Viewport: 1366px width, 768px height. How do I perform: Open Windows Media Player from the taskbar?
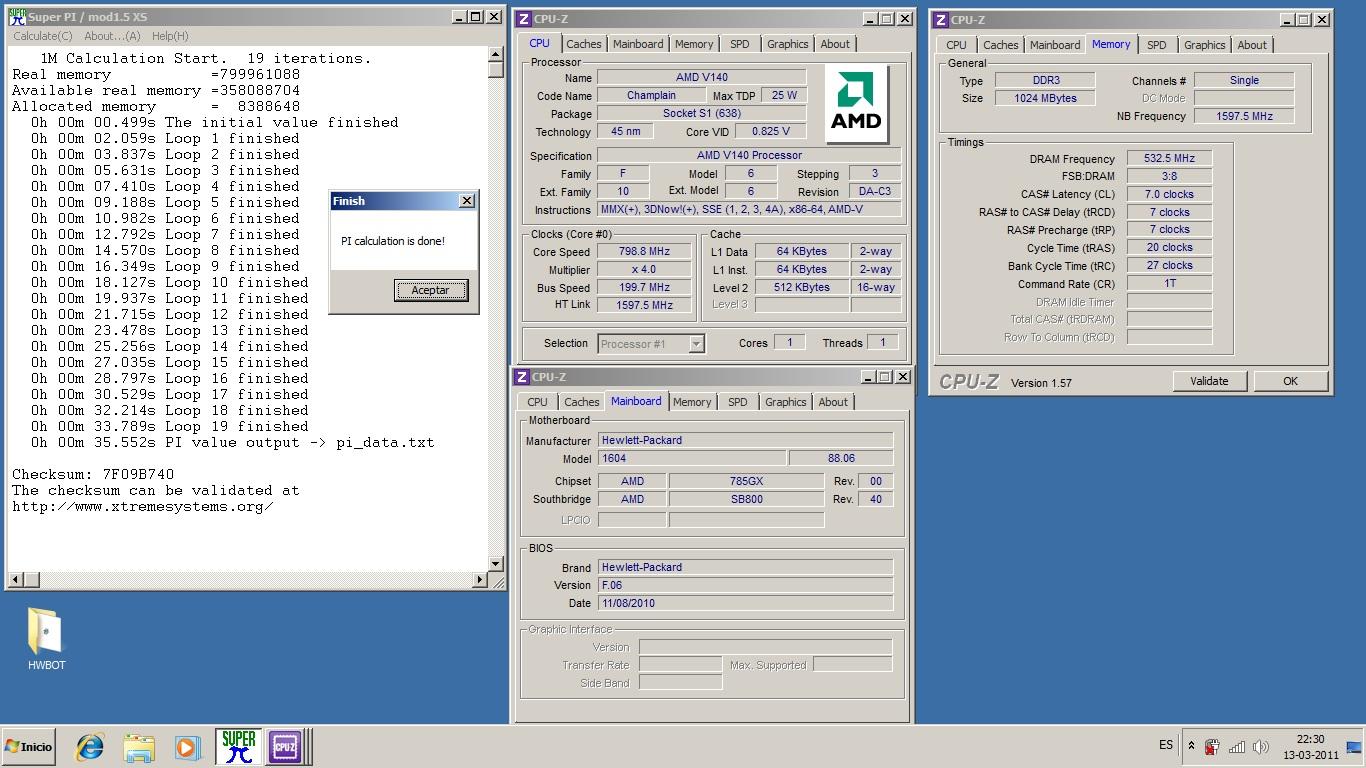coord(187,747)
